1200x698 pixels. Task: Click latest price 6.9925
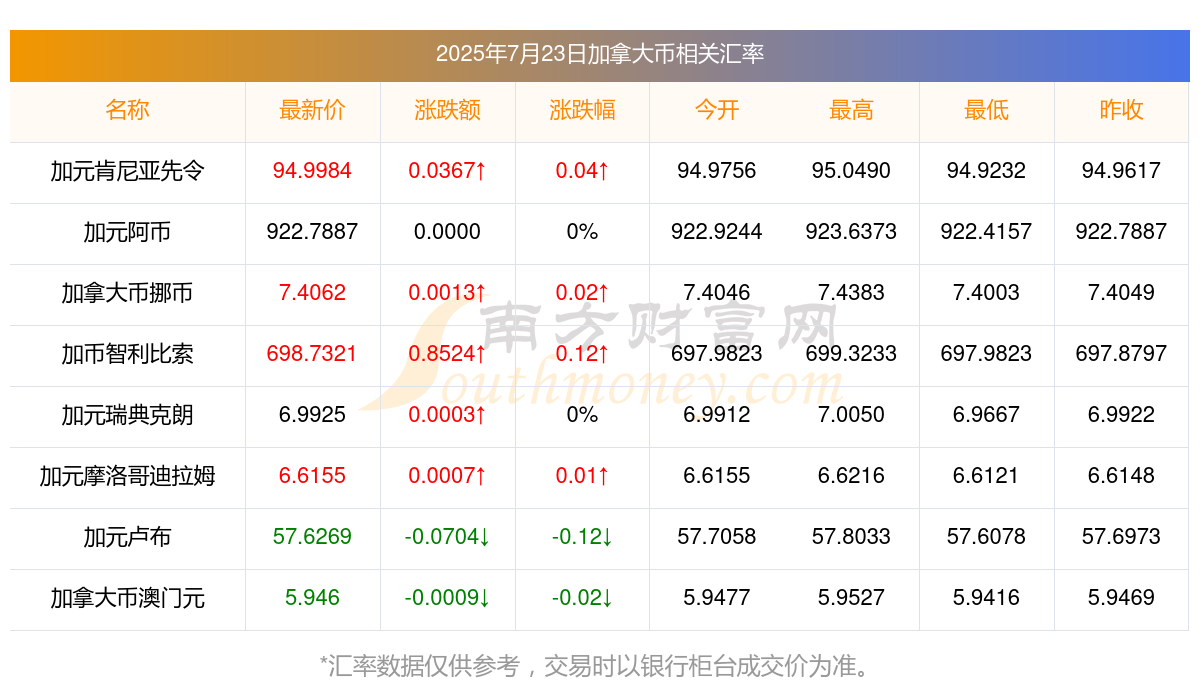[x=312, y=415]
